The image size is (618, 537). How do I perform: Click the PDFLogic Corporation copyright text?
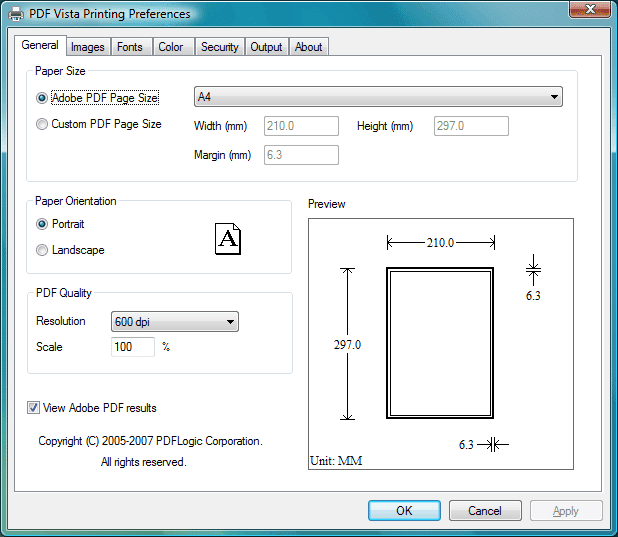tap(150, 441)
